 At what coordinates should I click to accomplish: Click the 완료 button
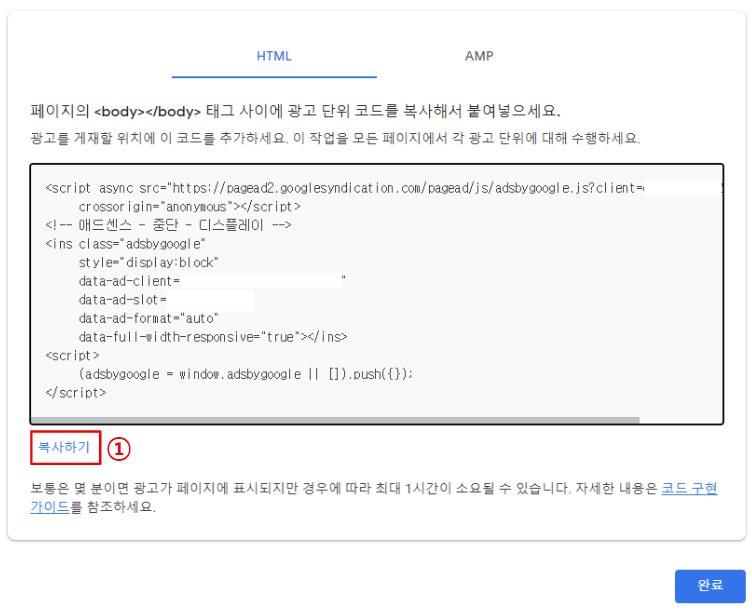pyautogui.click(x=710, y=586)
